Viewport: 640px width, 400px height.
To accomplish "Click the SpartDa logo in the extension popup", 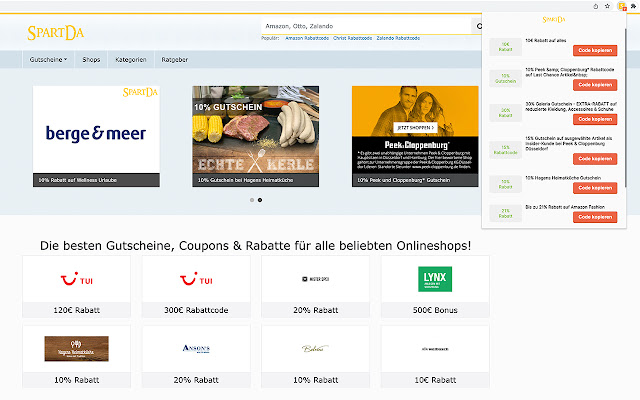I will pos(554,20).
